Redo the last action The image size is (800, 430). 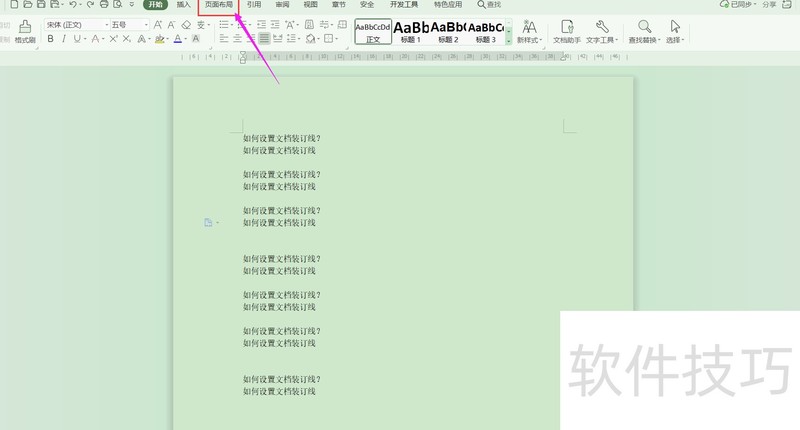point(90,4)
